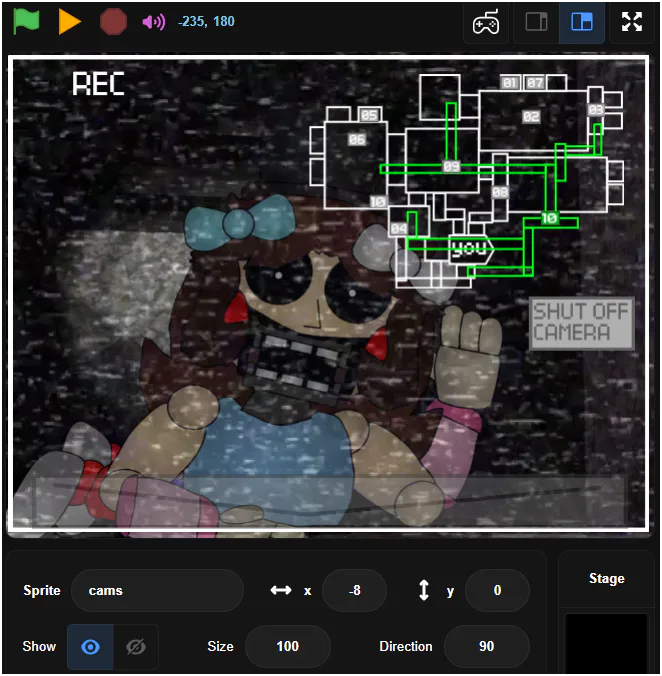Select camera 09 on the map
Screen dimensions: 662x676
click(x=452, y=166)
